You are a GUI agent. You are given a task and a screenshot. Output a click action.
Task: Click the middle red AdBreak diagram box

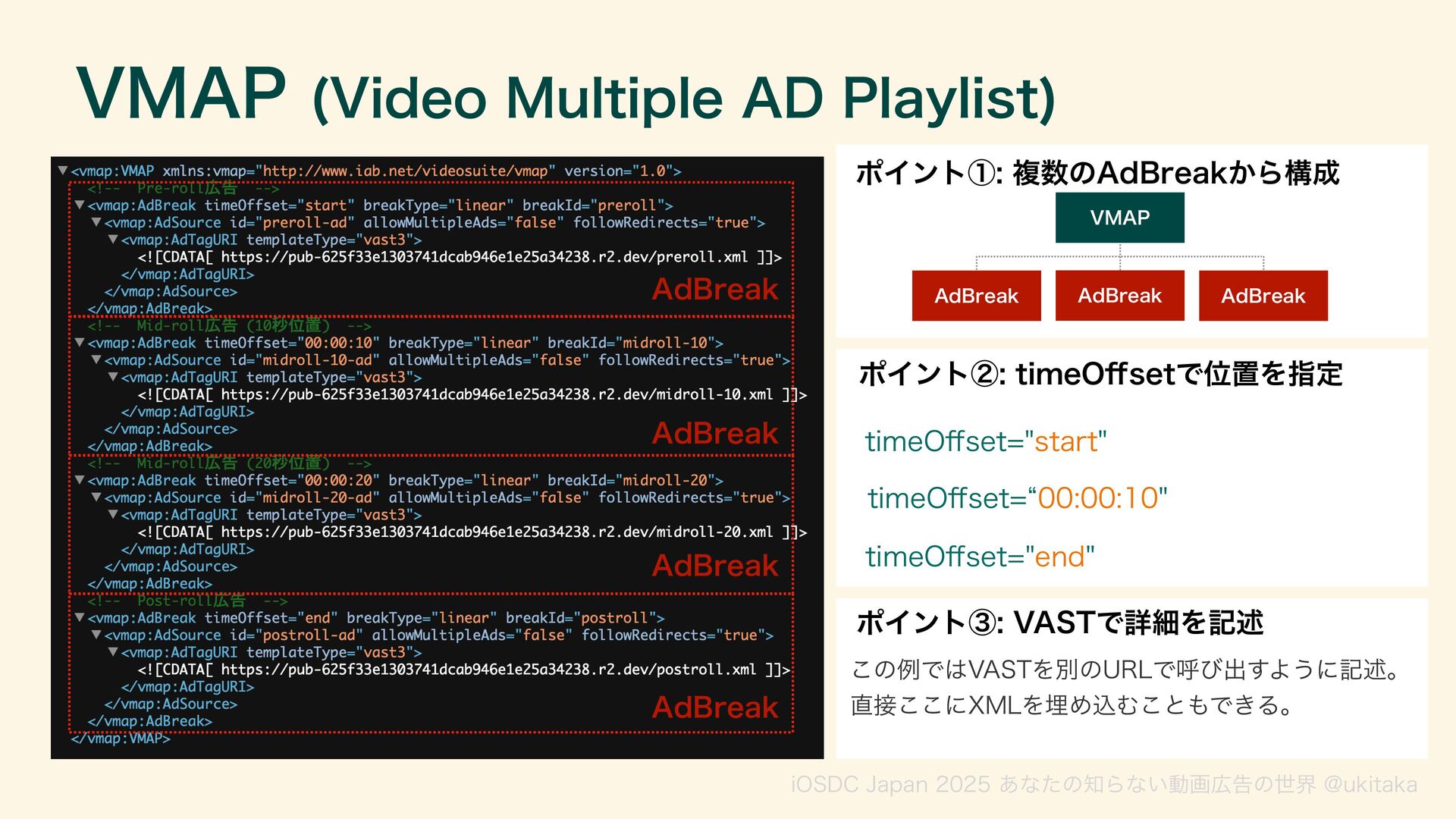click(1119, 296)
